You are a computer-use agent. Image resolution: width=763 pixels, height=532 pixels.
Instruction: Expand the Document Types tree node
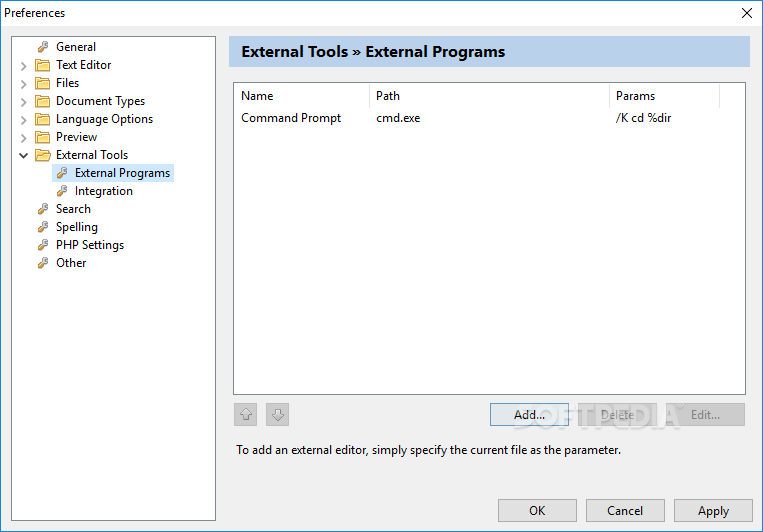click(23, 101)
